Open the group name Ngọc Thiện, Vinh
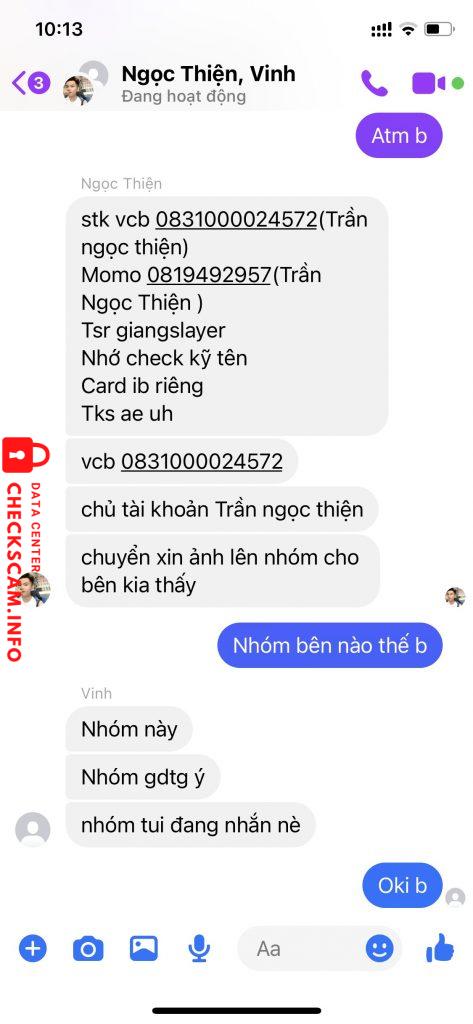The image size is (473, 1024). click(208, 74)
